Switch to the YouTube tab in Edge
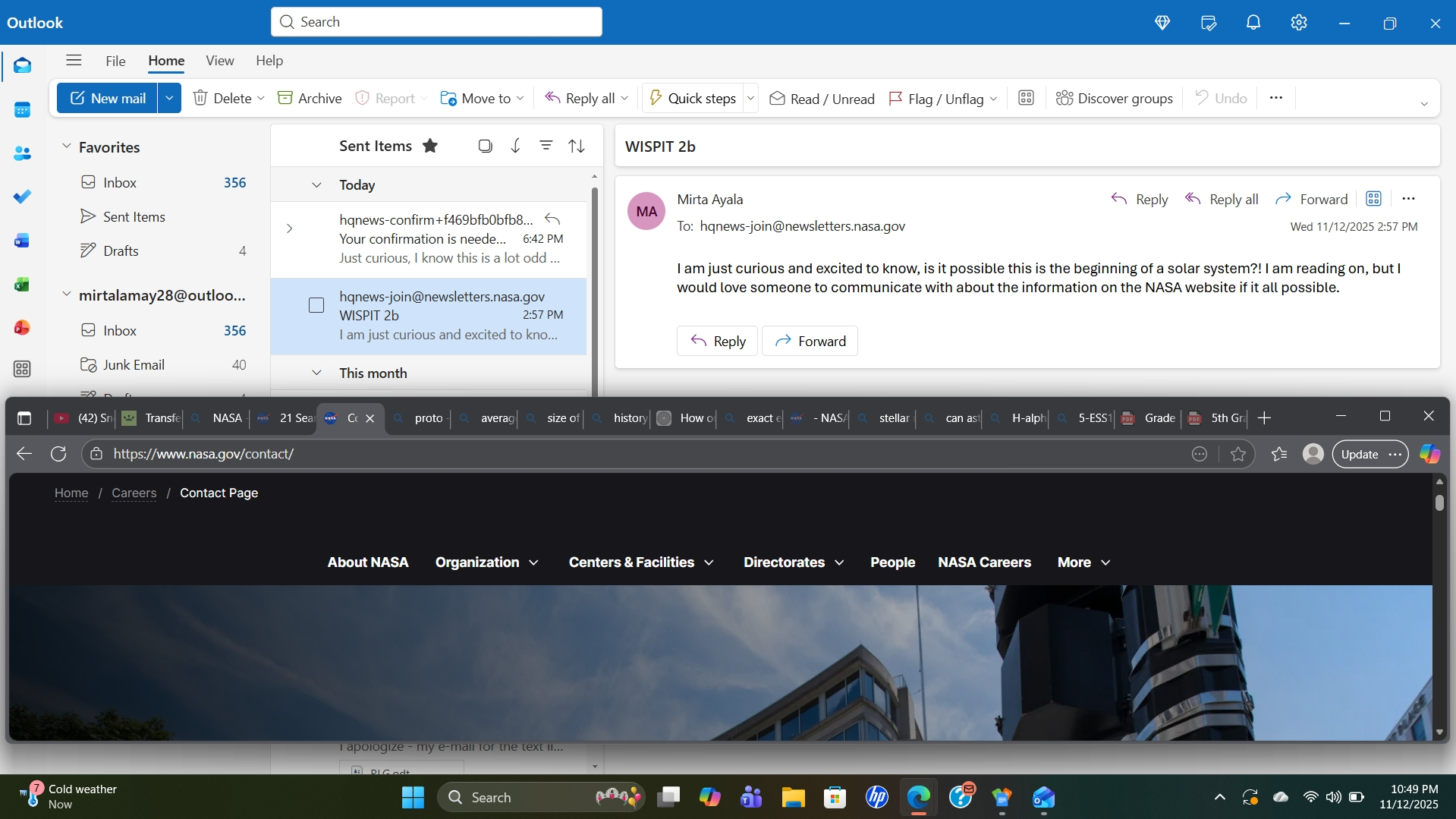This screenshot has width=1456, height=819. pyautogui.click(x=83, y=418)
